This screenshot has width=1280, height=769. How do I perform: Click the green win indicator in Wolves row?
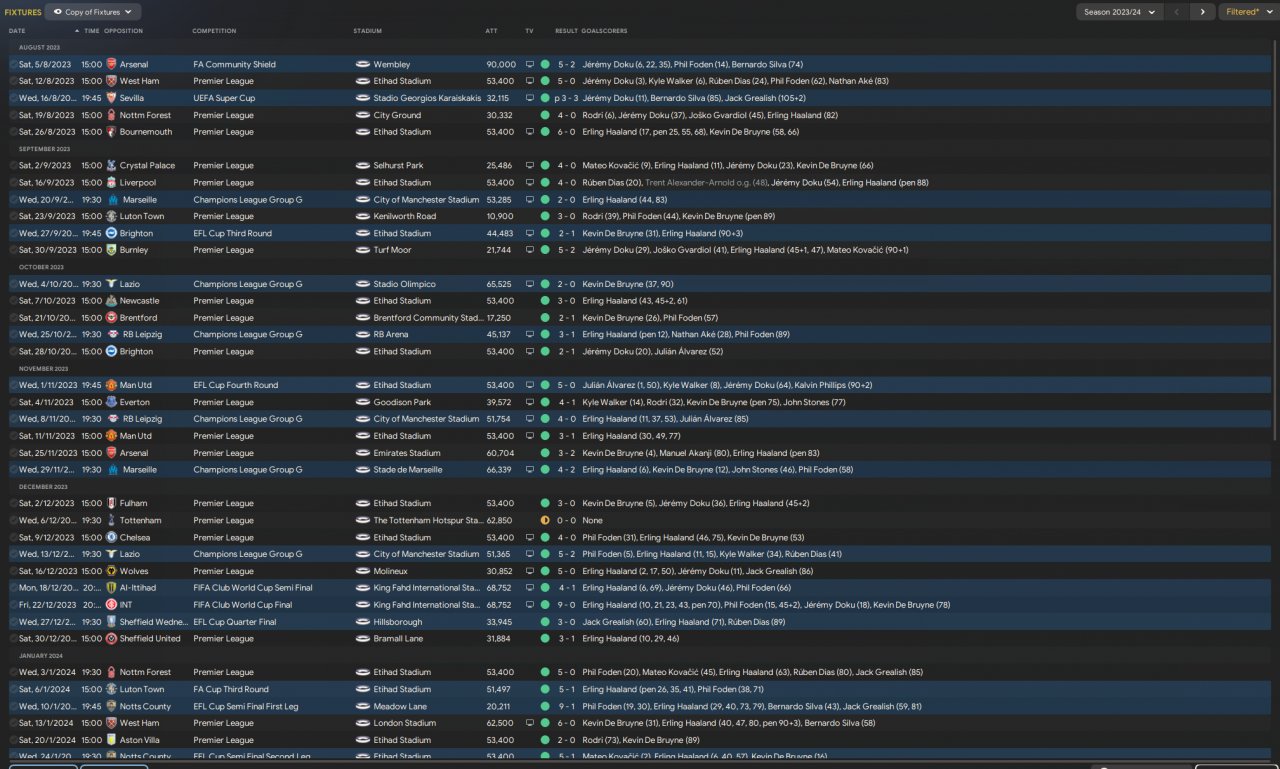pyautogui.click(x=545, y=571)
